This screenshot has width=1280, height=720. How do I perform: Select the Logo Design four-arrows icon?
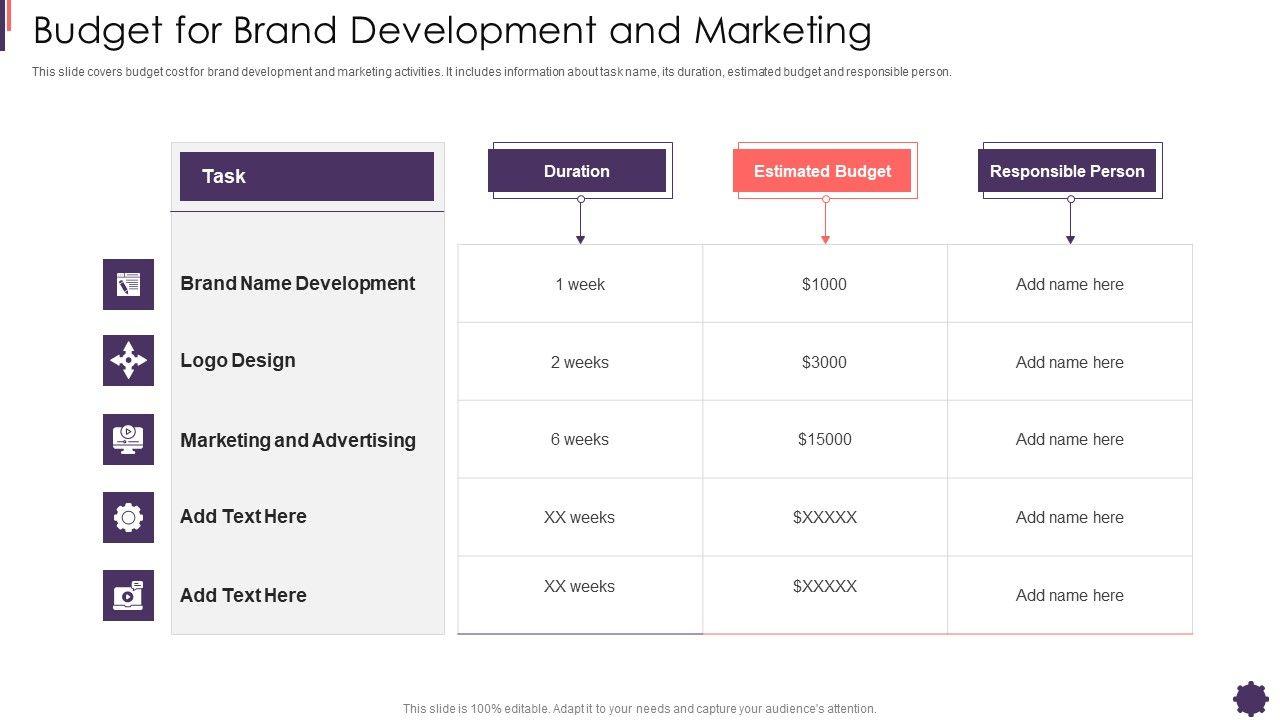tap(128, 361)
